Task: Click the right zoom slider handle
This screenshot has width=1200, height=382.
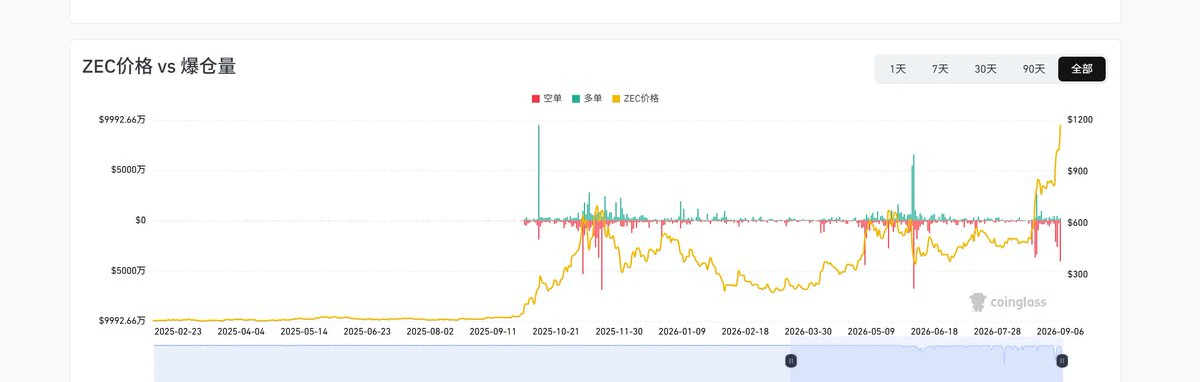Action: [1062, 360]
